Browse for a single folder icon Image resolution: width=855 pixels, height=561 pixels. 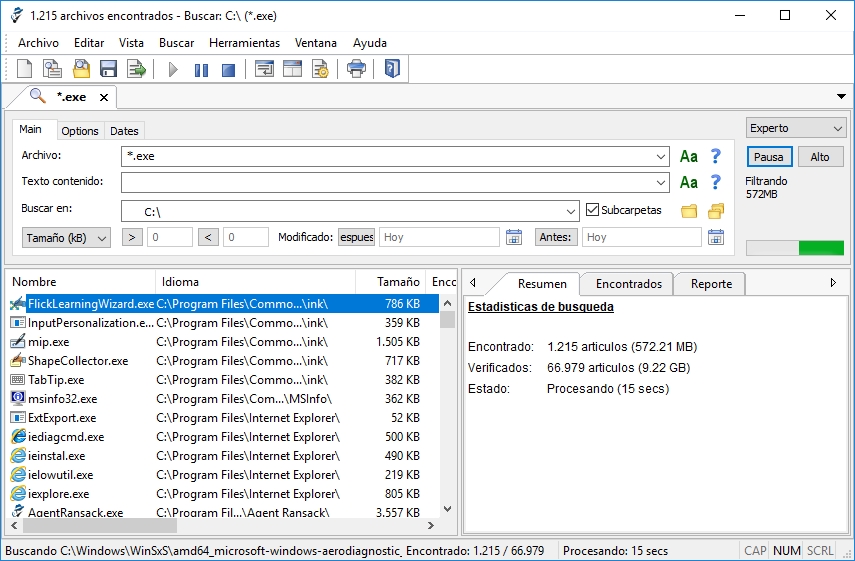[689, 211]
